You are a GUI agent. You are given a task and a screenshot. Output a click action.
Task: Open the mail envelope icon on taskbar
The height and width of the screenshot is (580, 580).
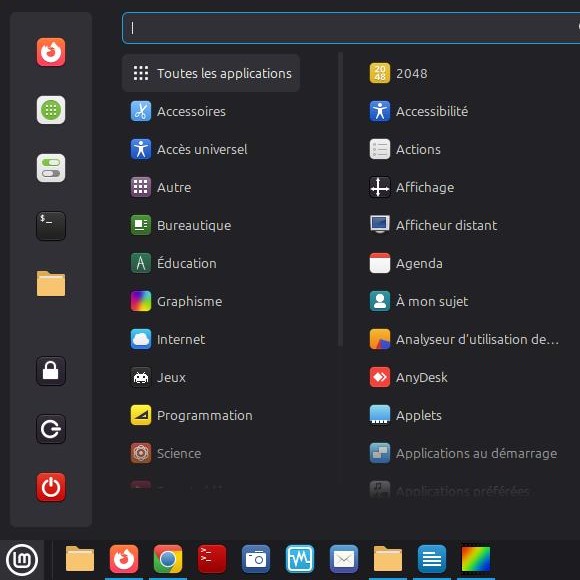(344, 559)
